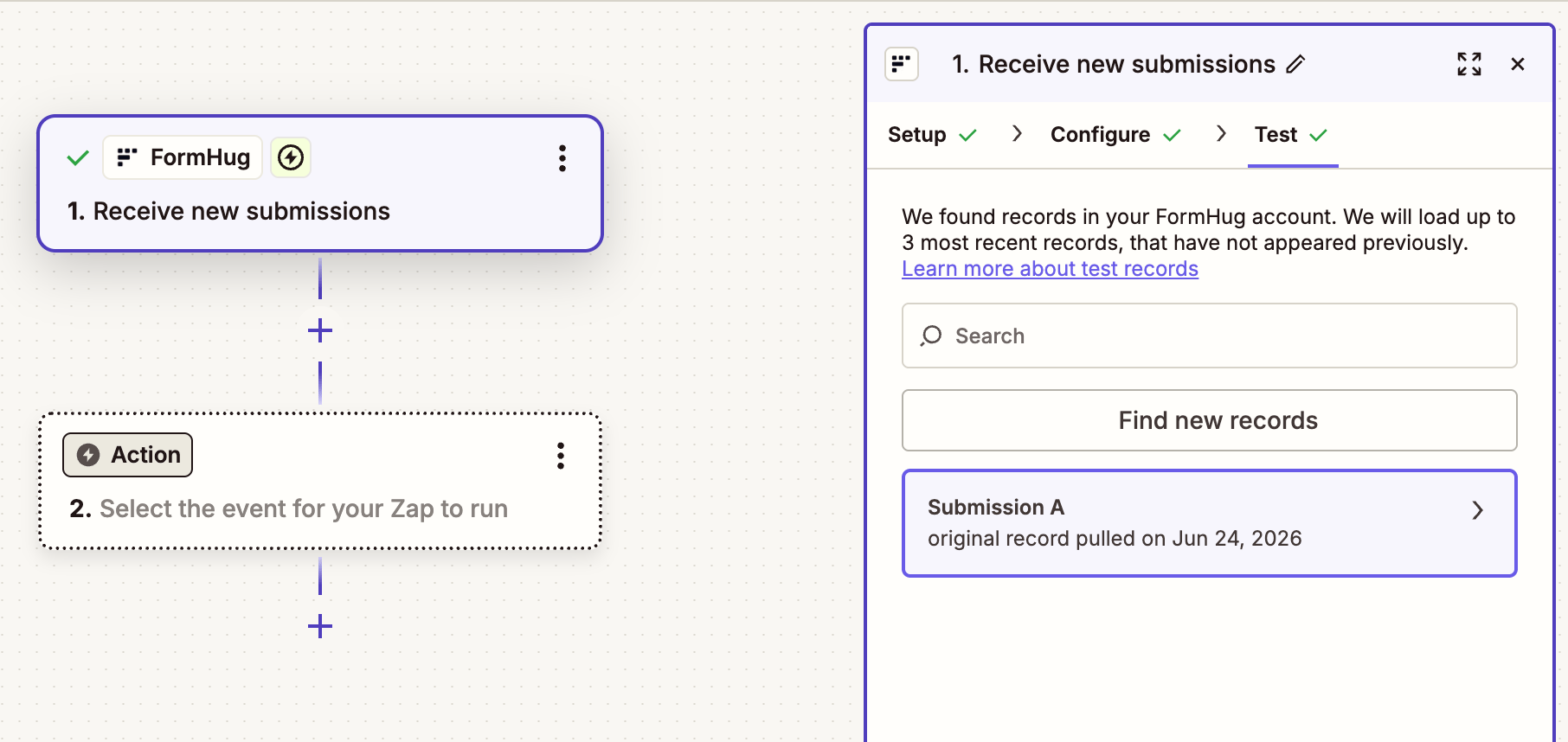Viewport: 1568px width, 742px height.
Task: Expand the side panel to full screen
Action: pos(1468,64)
